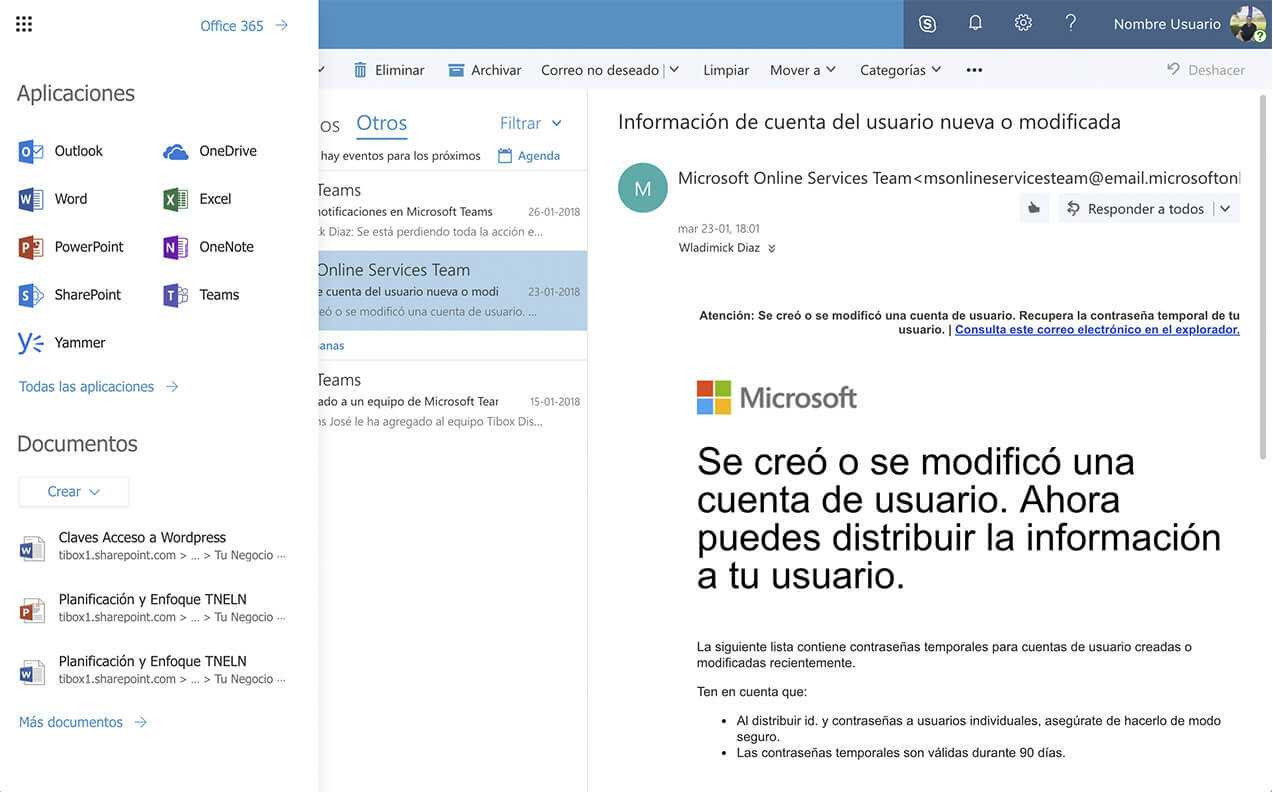Go to Office 365 home link

coord(244,25)
